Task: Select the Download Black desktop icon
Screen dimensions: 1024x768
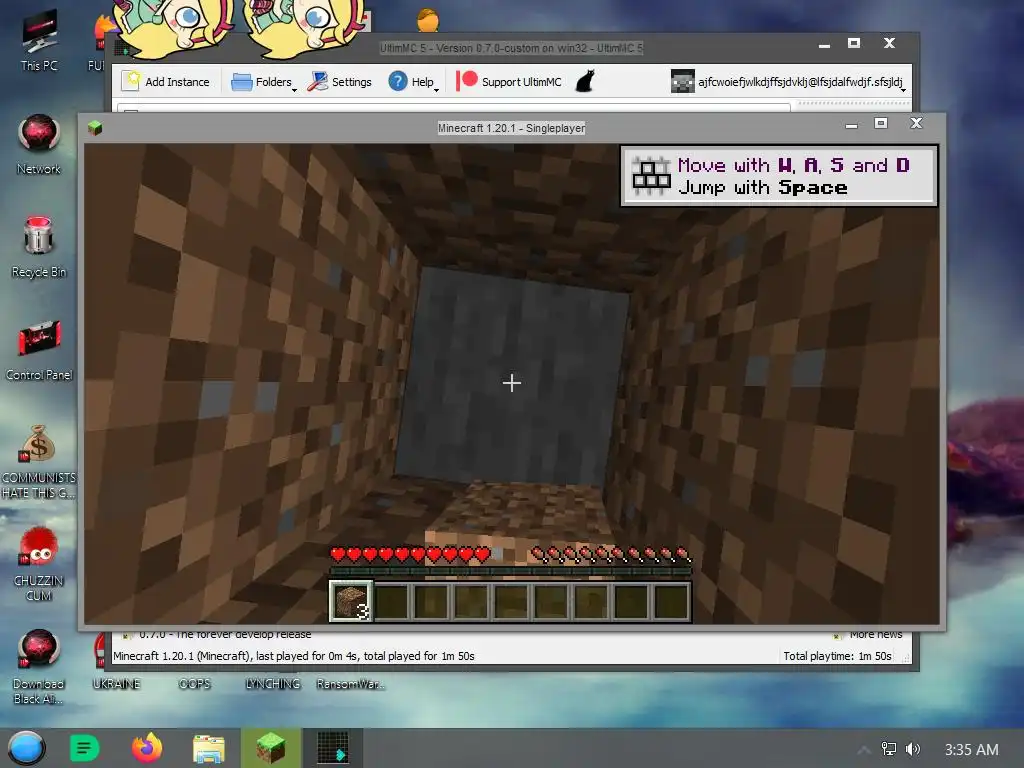Action: 39,667
